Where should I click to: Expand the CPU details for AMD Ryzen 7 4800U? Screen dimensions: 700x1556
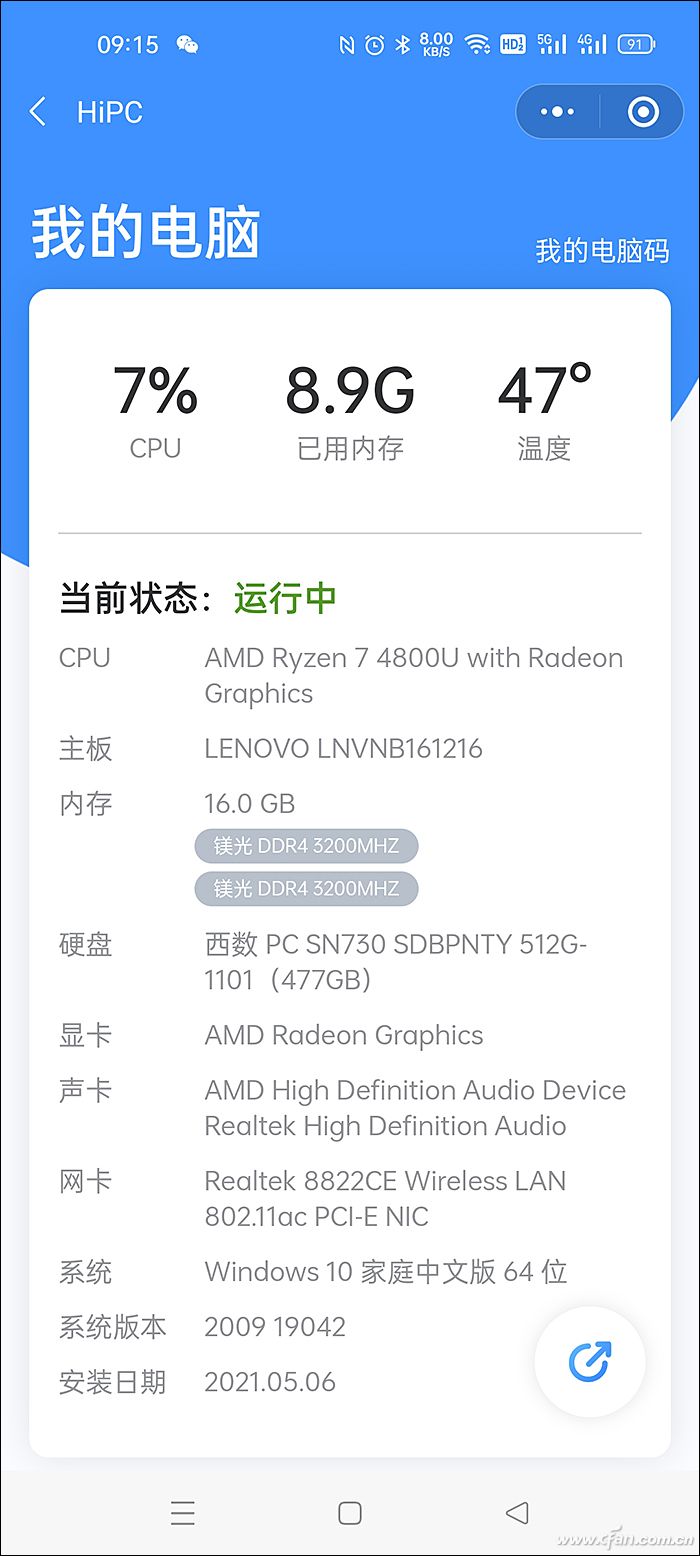point(413,675)
